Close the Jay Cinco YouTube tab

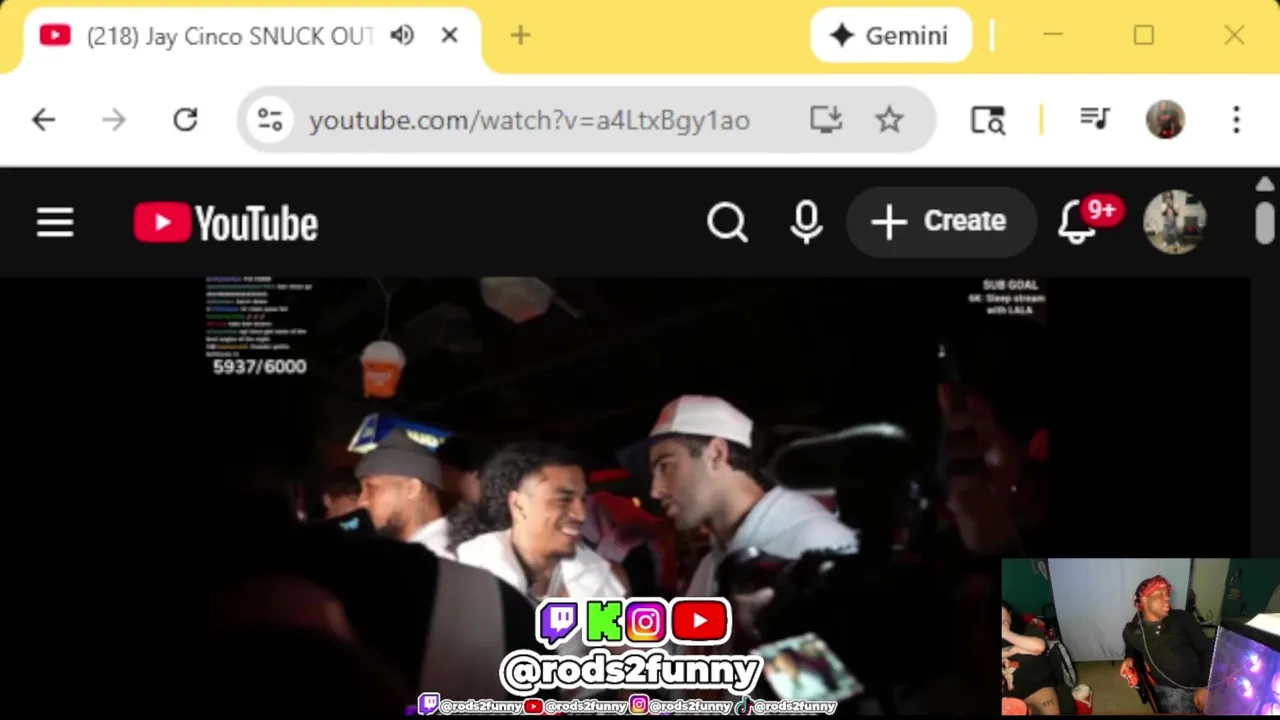[449, 36]
